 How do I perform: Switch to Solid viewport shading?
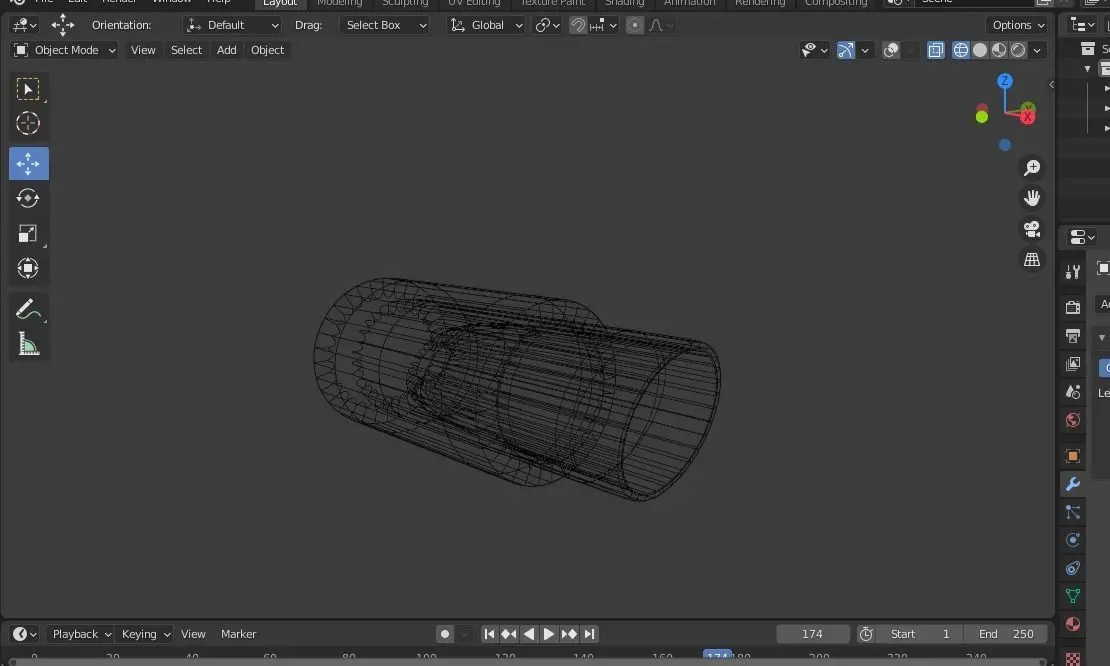[x=980, y=50]
